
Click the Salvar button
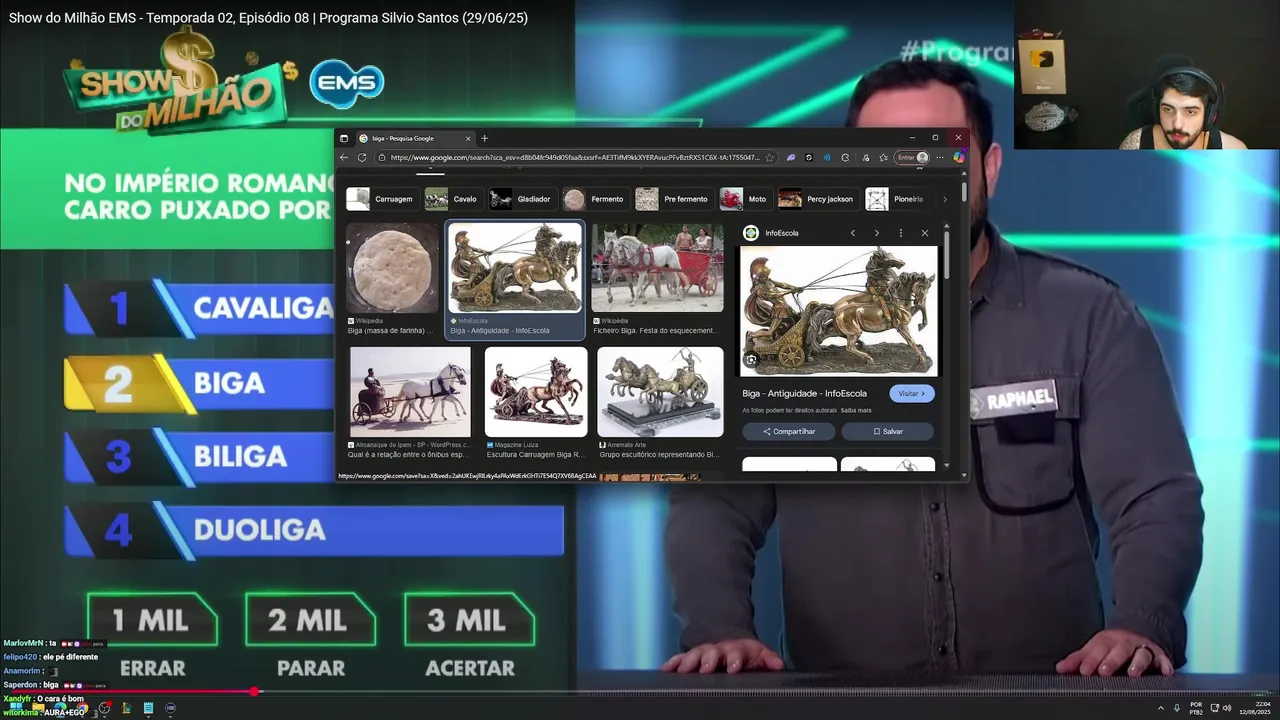888,431
